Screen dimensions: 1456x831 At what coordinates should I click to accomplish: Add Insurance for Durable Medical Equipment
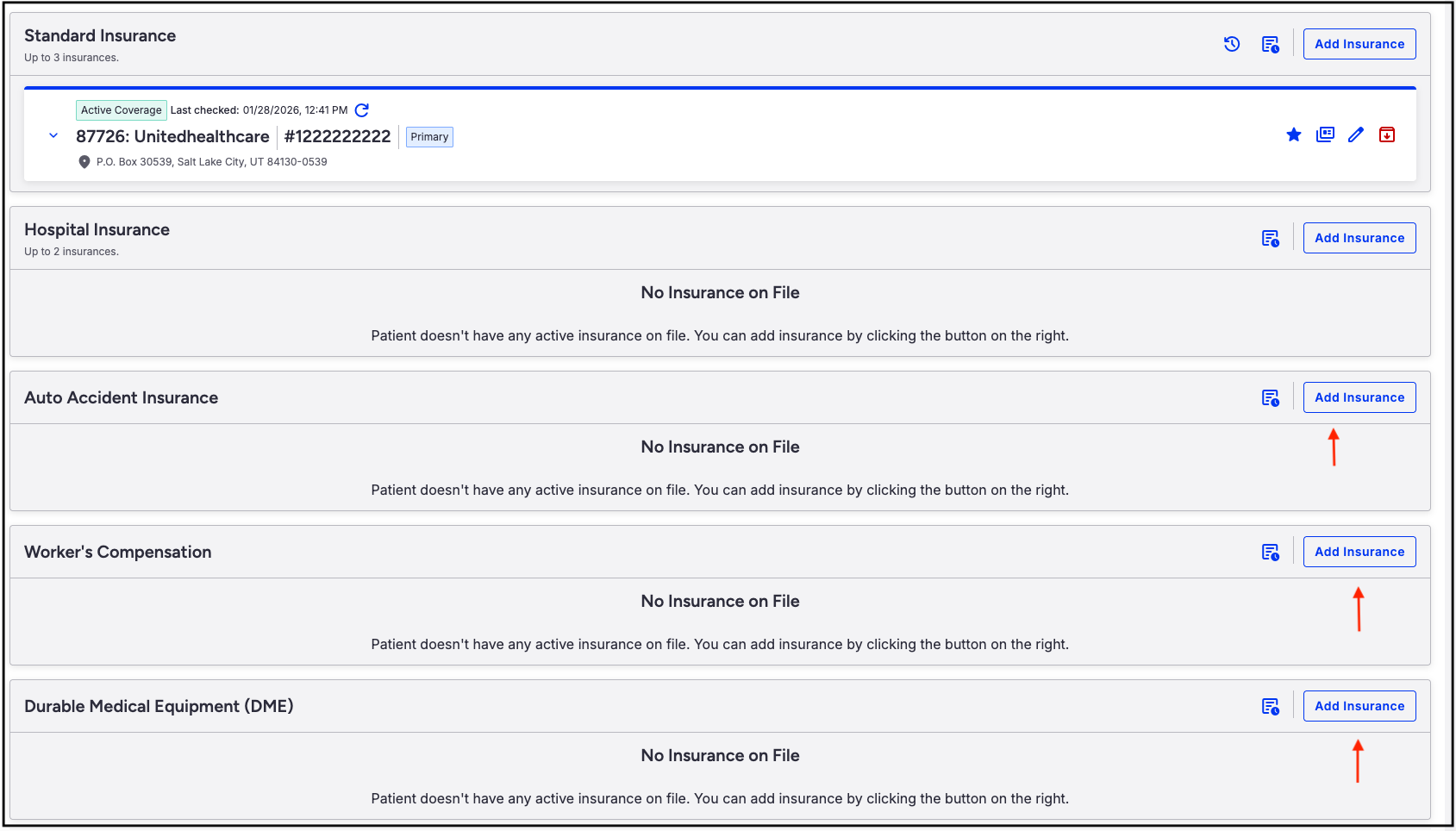coord(1359,706)
